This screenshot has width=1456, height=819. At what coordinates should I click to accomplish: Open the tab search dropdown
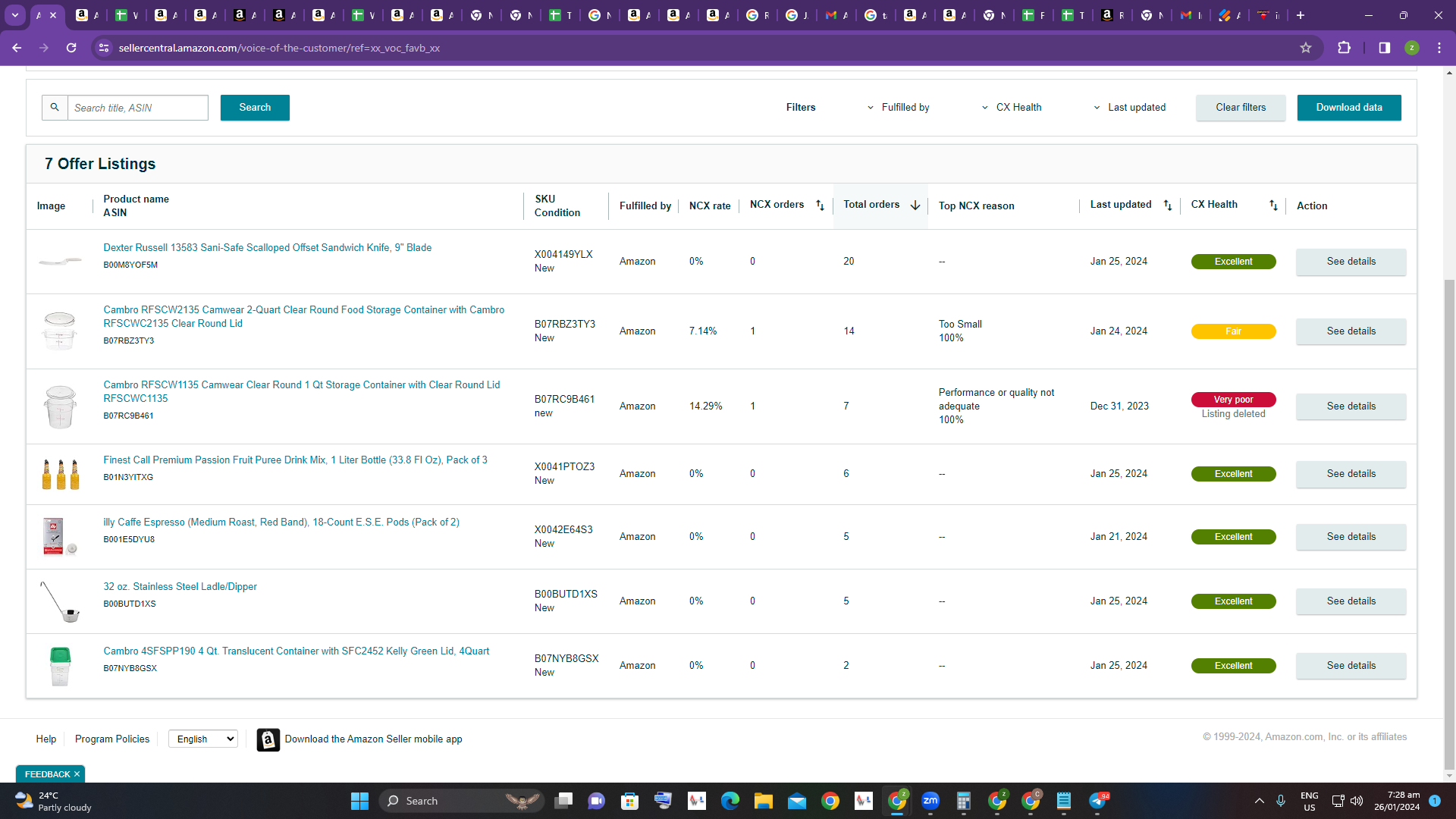pyautogui.click(x=15, y=15)
